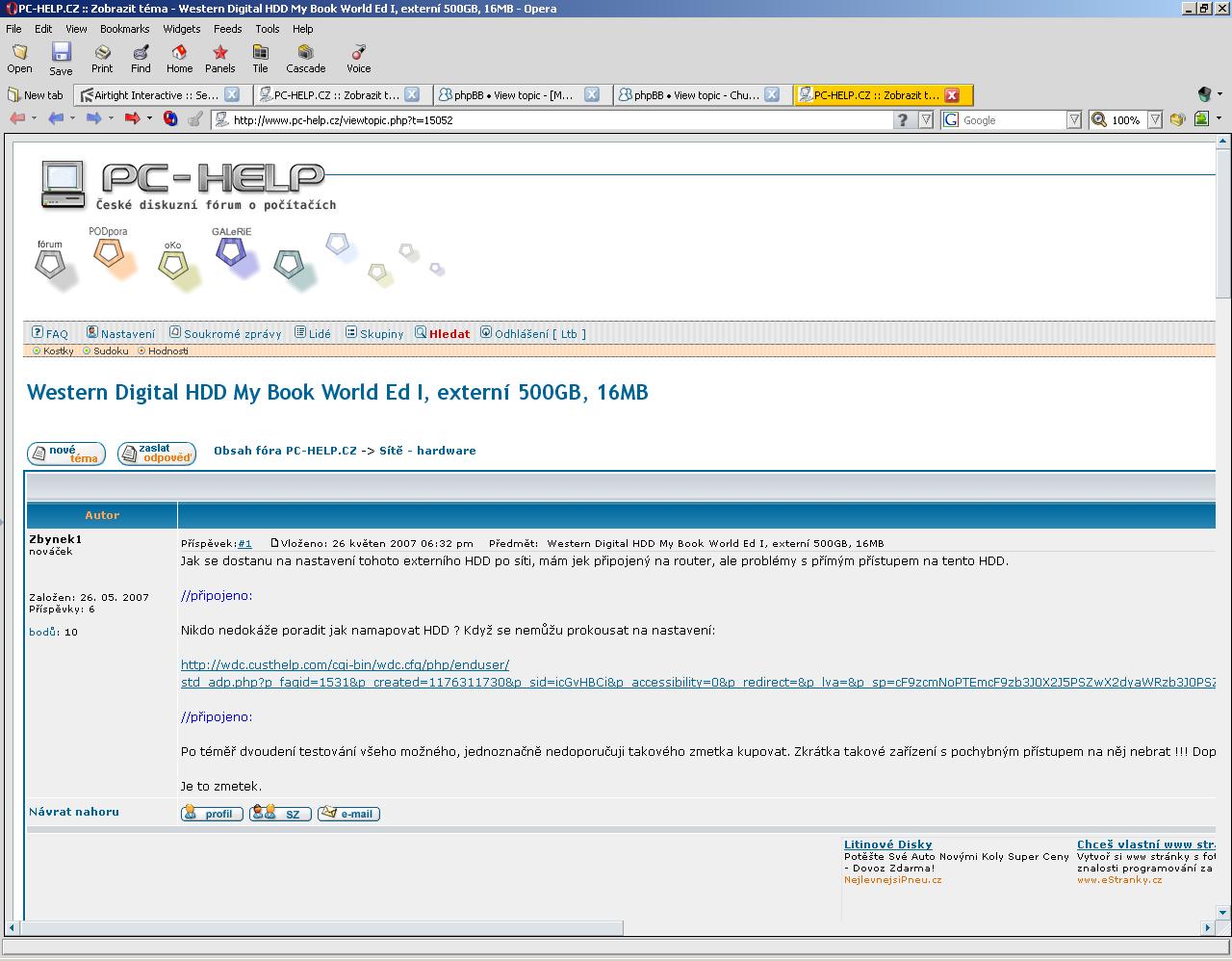This screenshot has height=961, width=1232.
Task: Expand the address bar dropdown arrow
Action: pyautogui.click(x=925, y=120)
